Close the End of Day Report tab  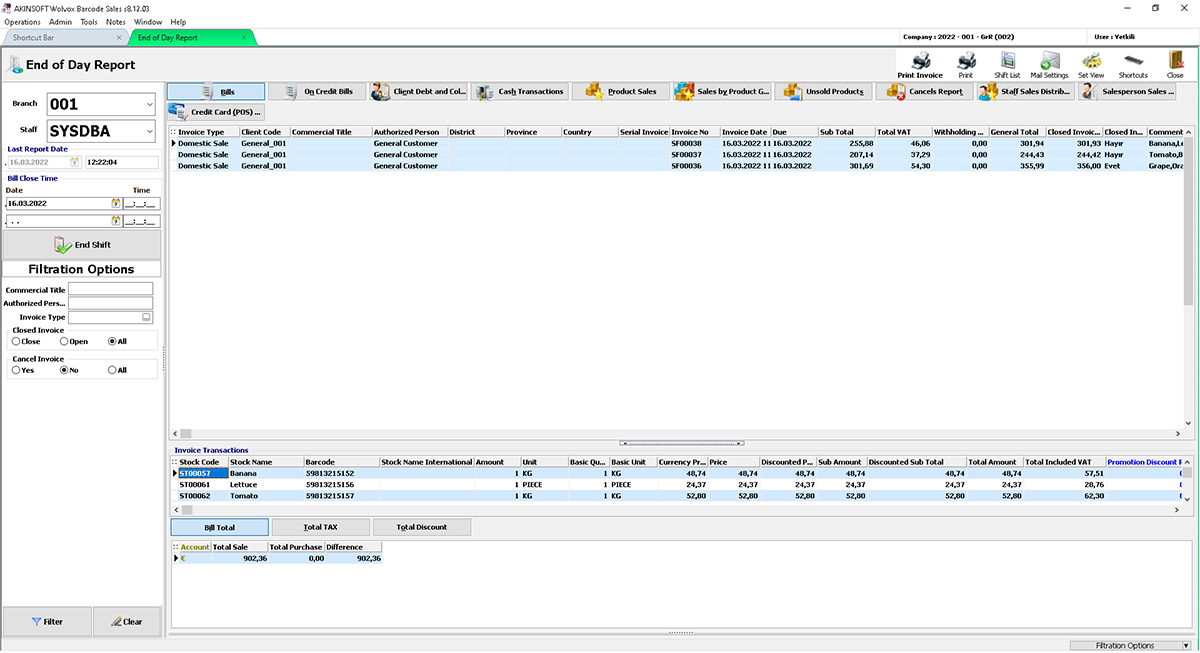click(244, 38)
